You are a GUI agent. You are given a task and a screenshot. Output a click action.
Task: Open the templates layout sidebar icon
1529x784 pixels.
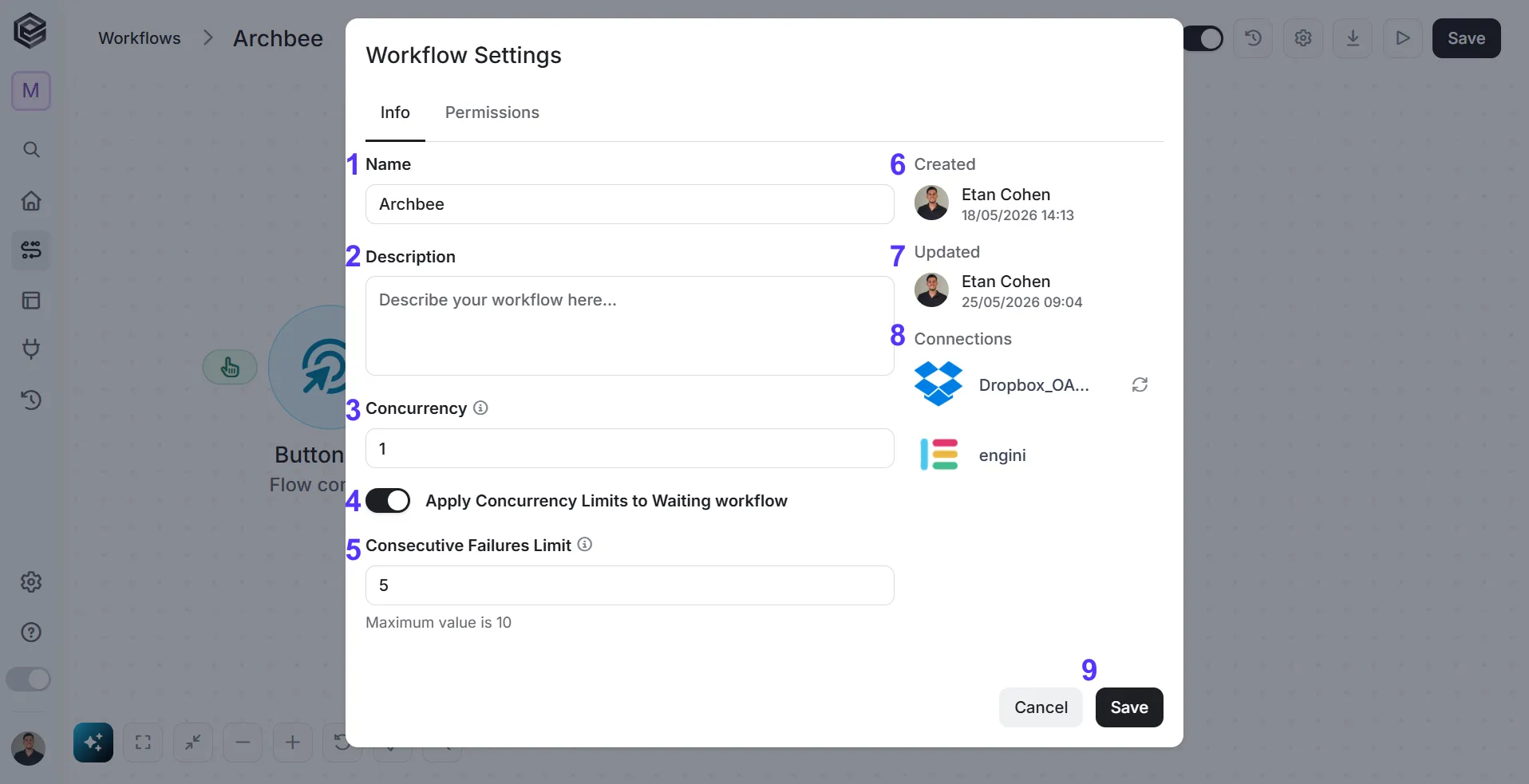pos(31,301)
